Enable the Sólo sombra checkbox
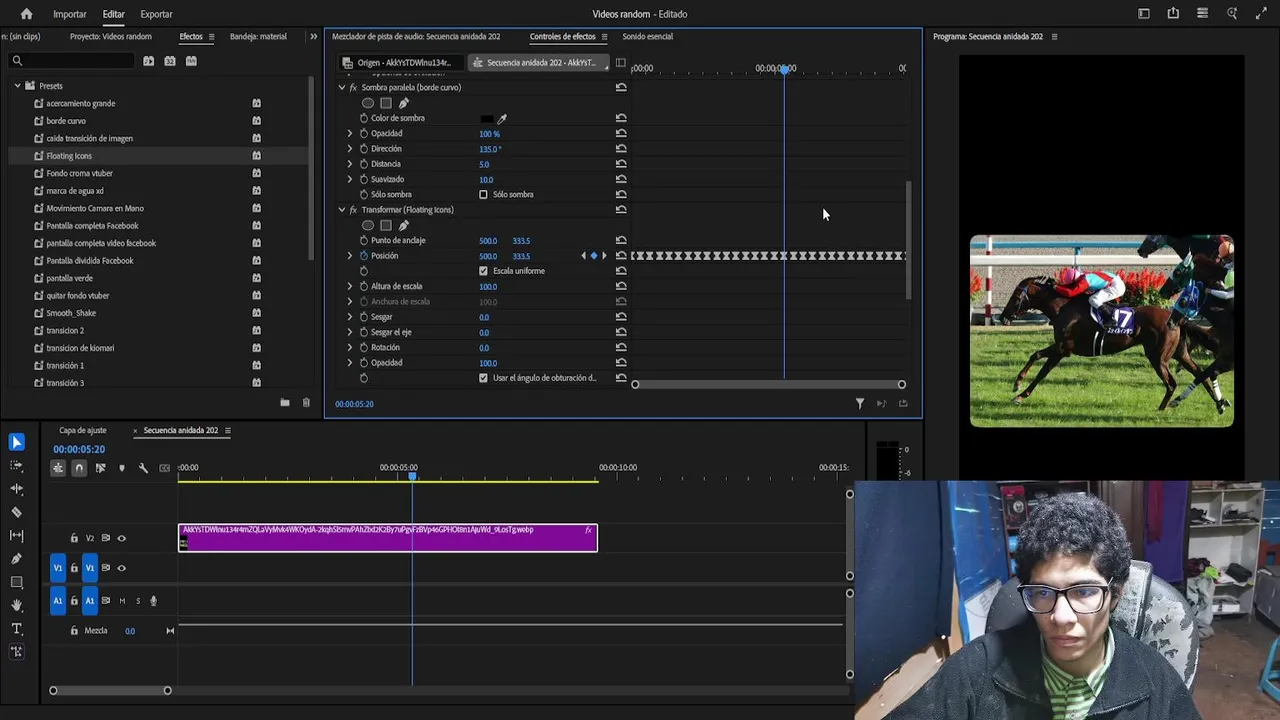Image resolution: width=1280 pixels, height=720 pixels. (483, 194)
